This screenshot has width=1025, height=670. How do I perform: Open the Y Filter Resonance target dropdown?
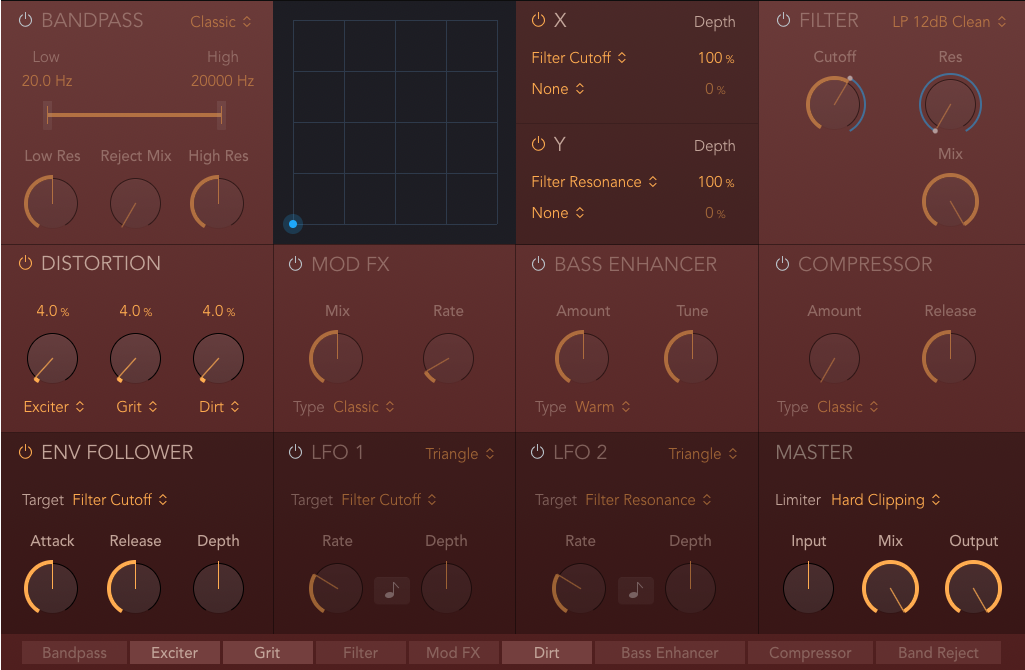pyautogui.click(x=594, y=182)
